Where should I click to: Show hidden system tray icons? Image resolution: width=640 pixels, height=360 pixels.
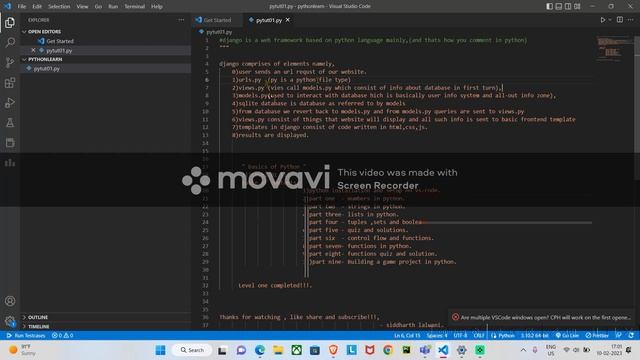(x=523, y=350)
